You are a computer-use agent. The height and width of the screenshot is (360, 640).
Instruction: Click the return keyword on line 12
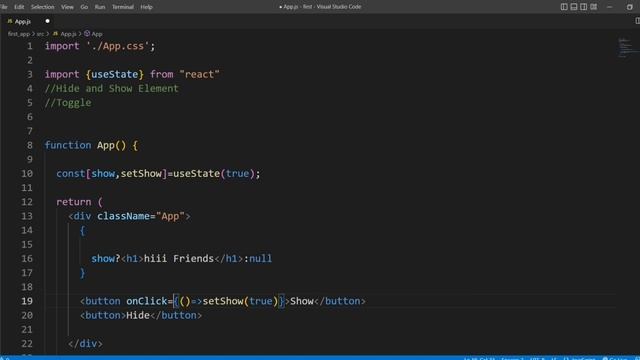point(74,202)
